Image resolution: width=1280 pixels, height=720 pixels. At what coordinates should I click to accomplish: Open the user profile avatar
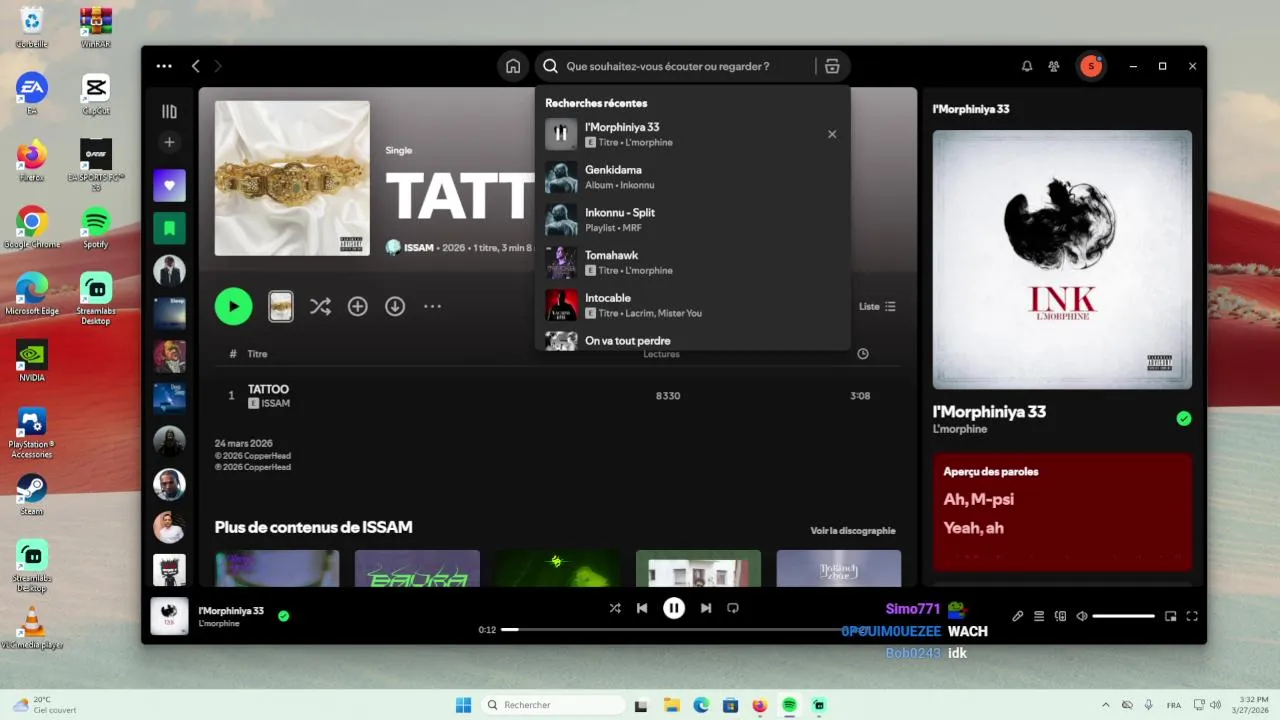coord(1091,66)
